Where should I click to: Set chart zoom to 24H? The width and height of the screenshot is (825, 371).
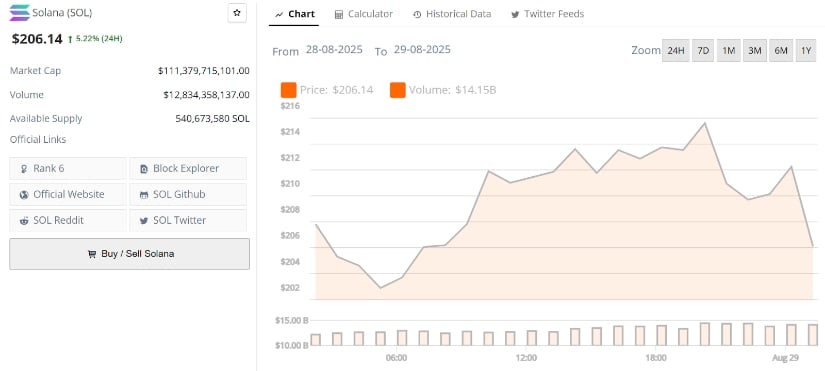click(676, 51)
